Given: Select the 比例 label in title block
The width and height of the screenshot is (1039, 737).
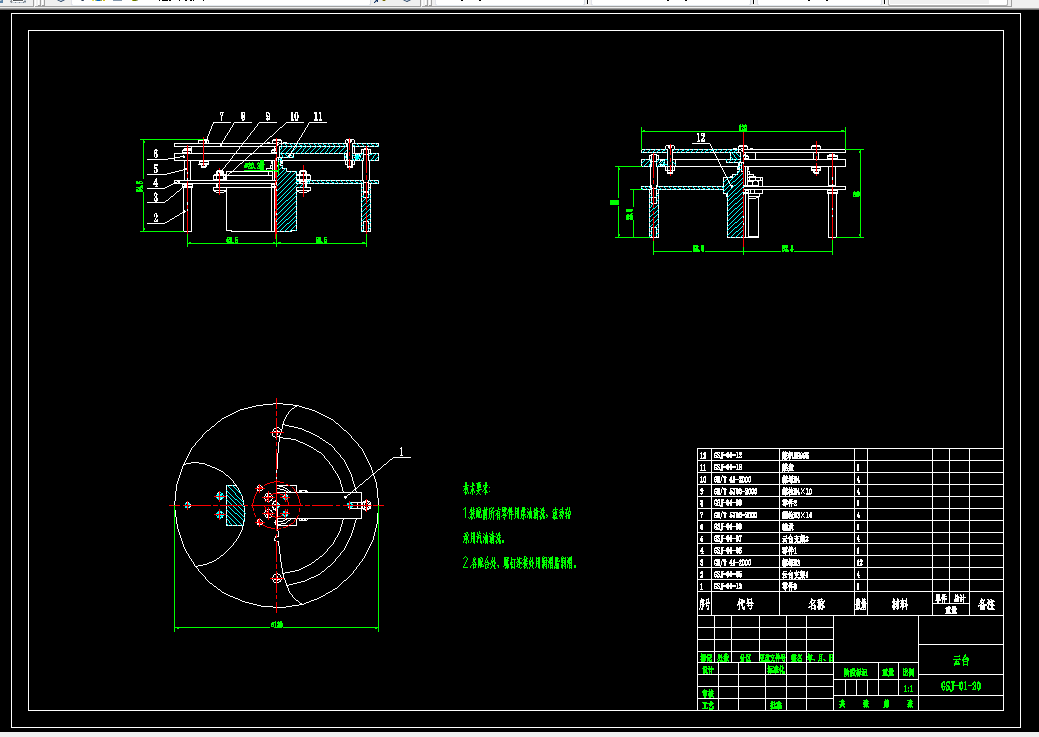Looking at the screenshot, I should click(x=908, y=672).
